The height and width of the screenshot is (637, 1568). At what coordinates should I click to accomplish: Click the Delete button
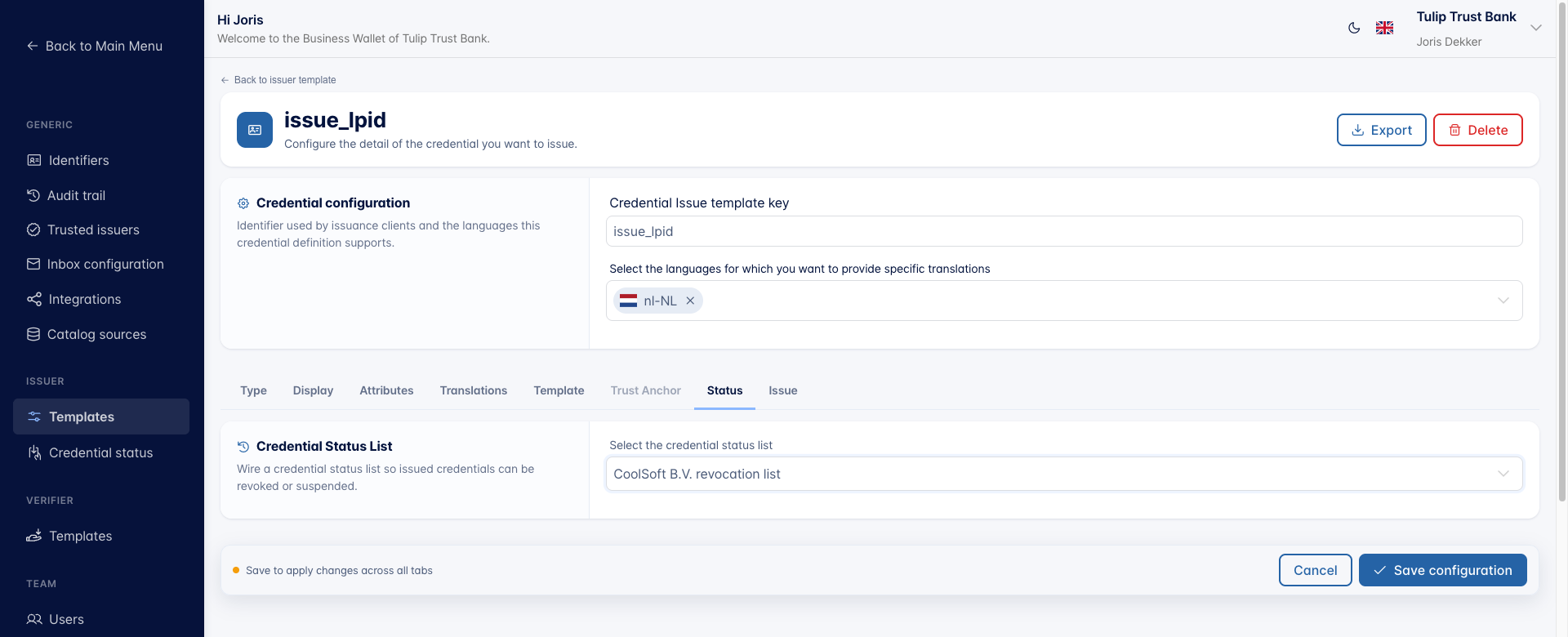[x=1477, y=130]
